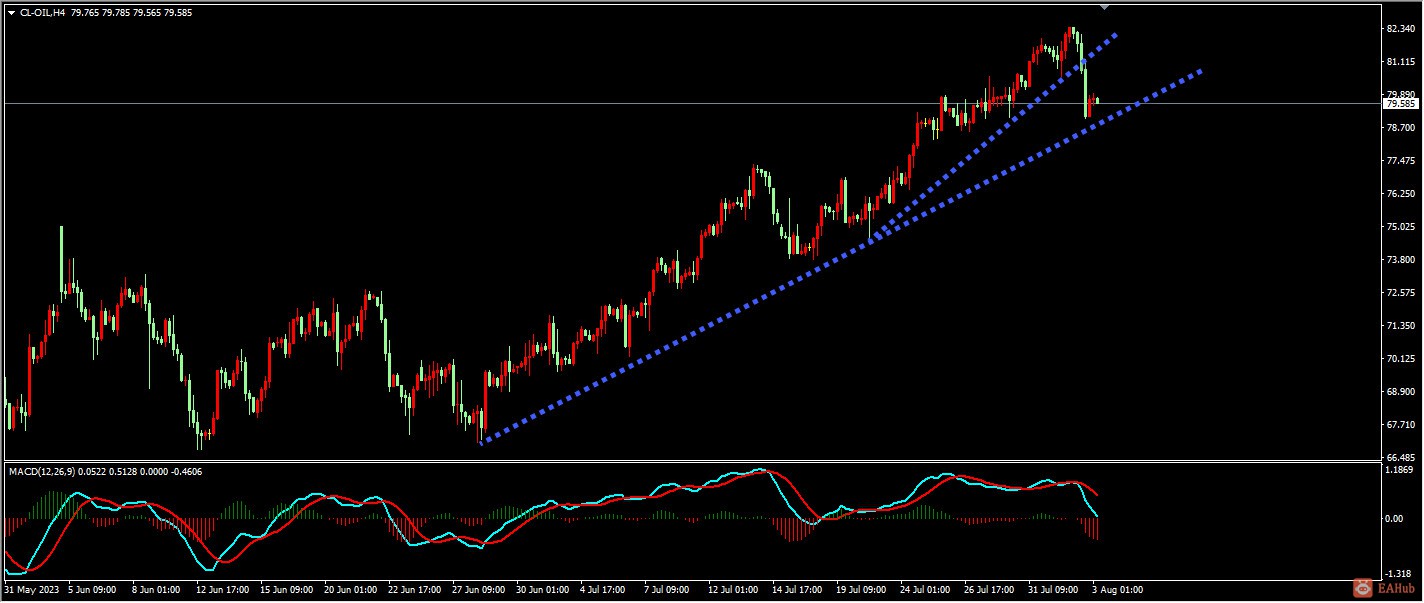Click the 31 May 2023 time label
This screenshot has width=1424, height=603.
[30, 590]
